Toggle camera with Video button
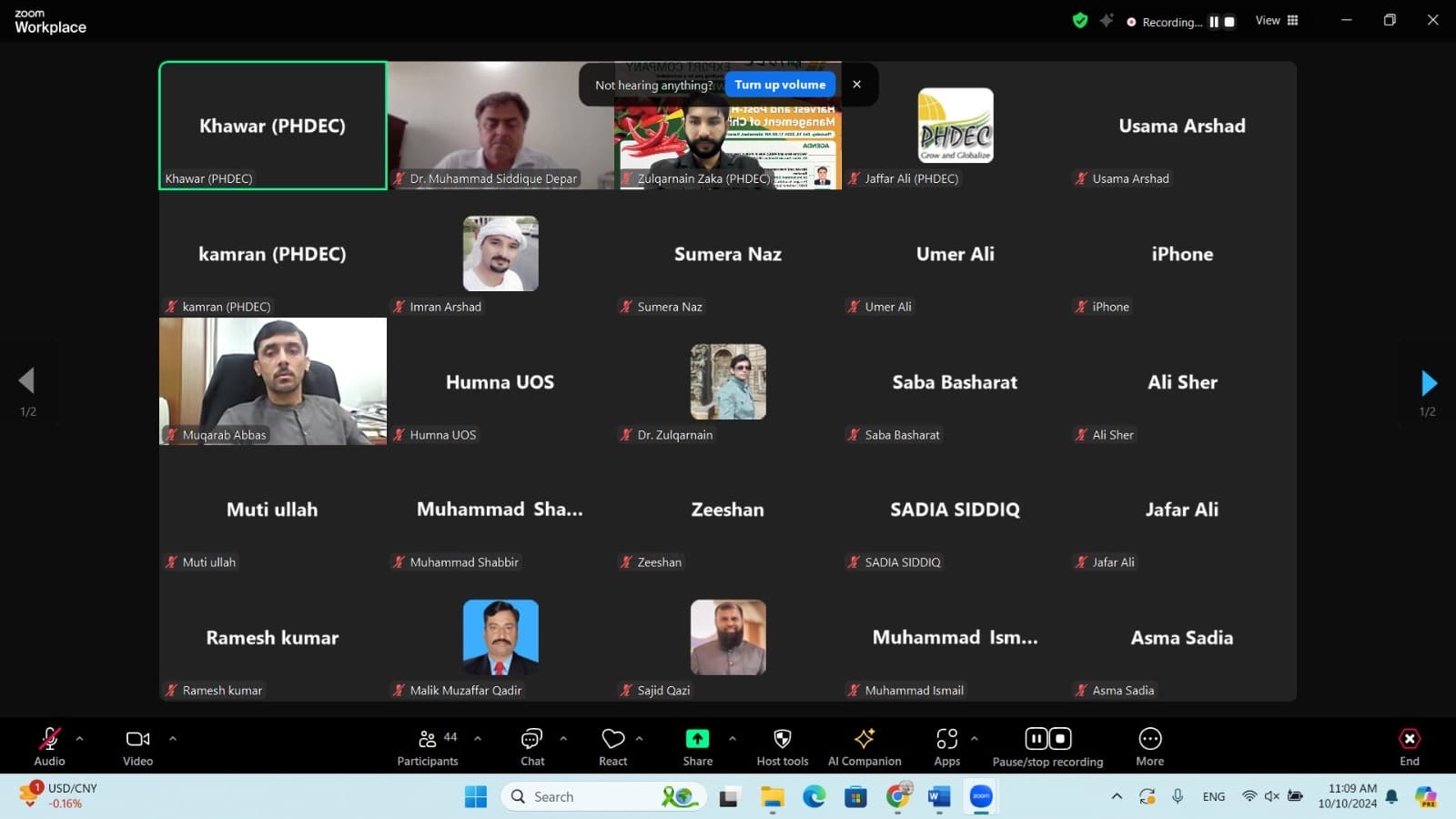Image resolution: width=1456 pixels, height=819 pixels. 137,746
